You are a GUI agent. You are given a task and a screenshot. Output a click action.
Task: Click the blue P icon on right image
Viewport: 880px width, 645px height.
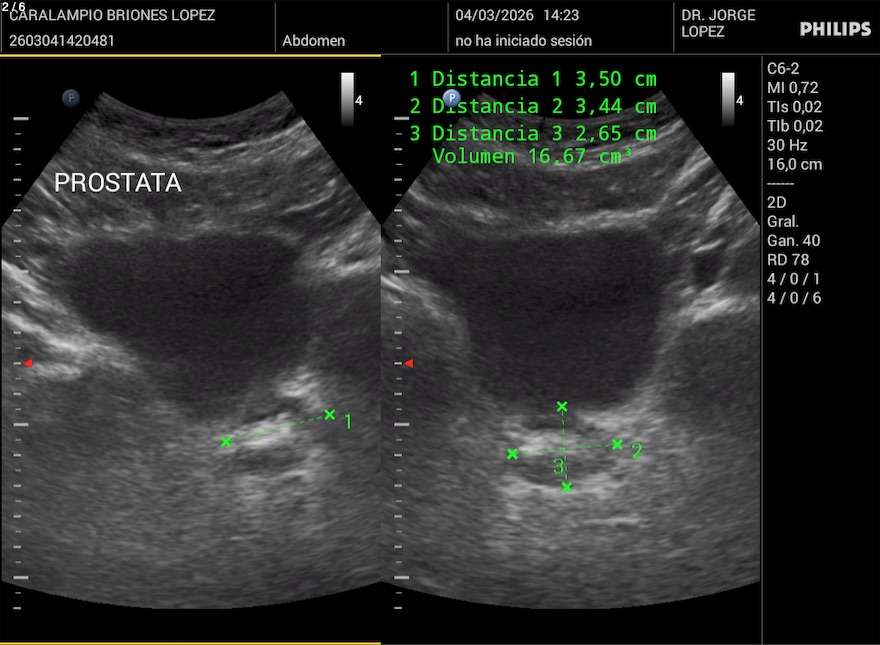(x=452, y=98)
